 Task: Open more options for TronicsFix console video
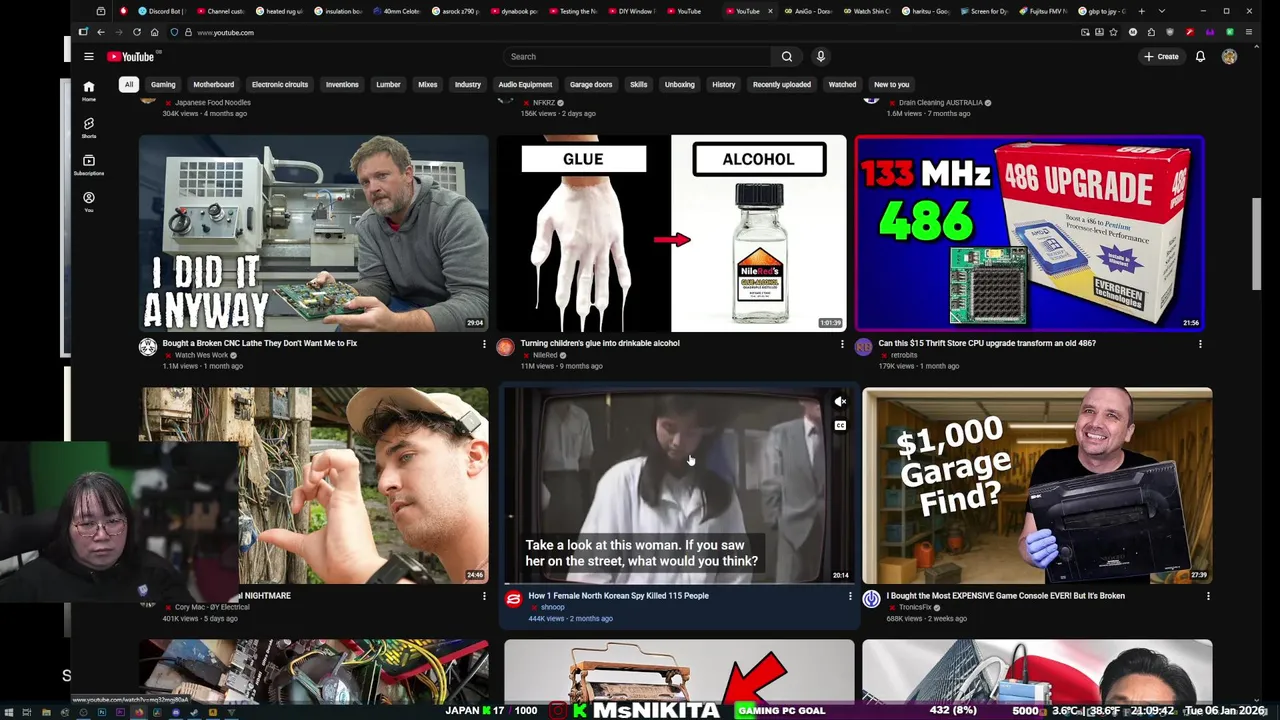click(x=1208, y=597)
